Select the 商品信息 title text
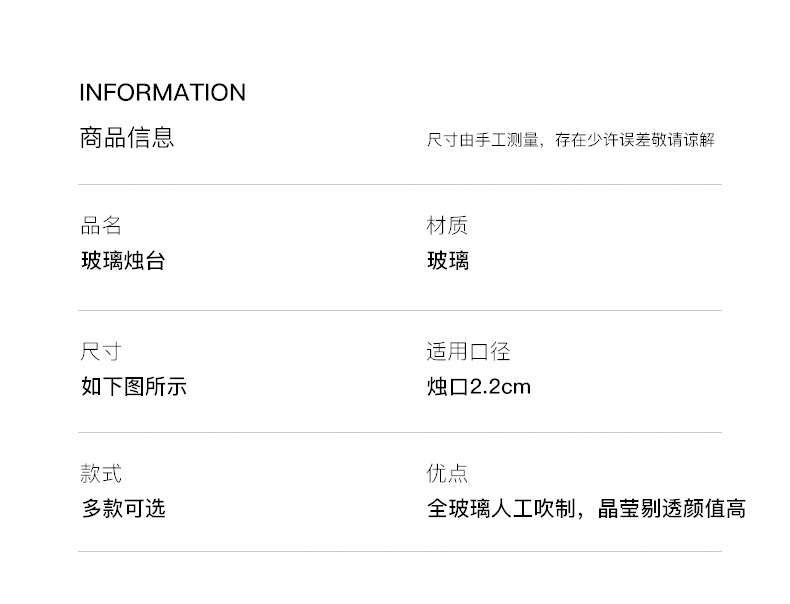 pos(127,138)
